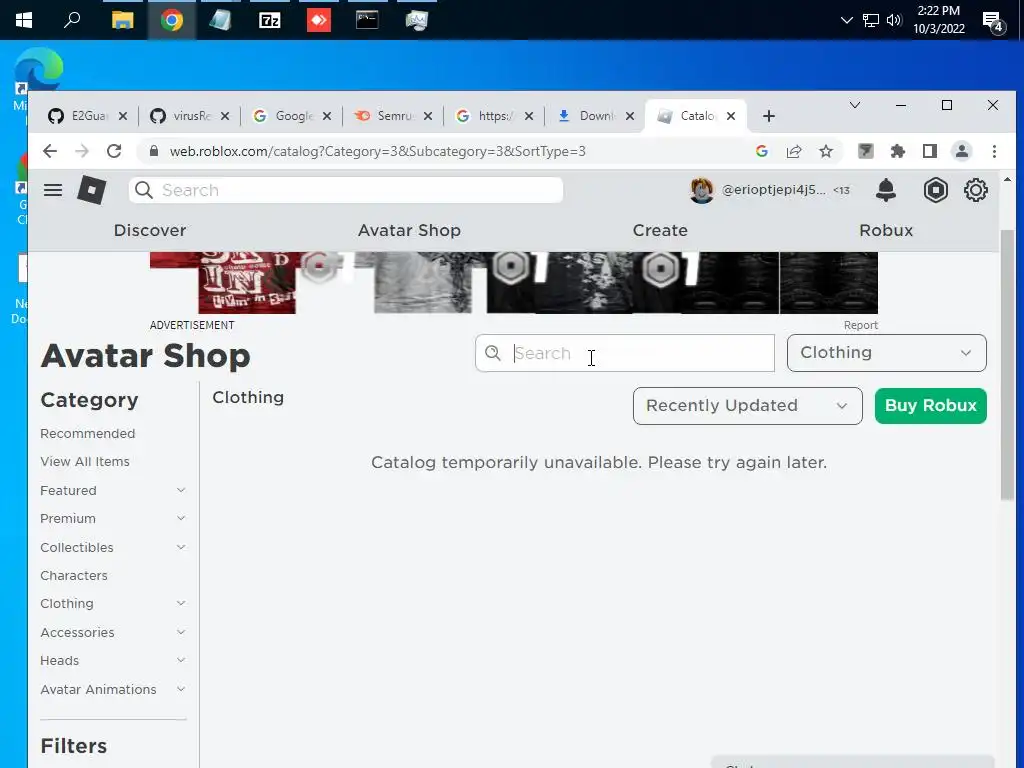Click the Google icon in the address bar

(x=761, y=152)
